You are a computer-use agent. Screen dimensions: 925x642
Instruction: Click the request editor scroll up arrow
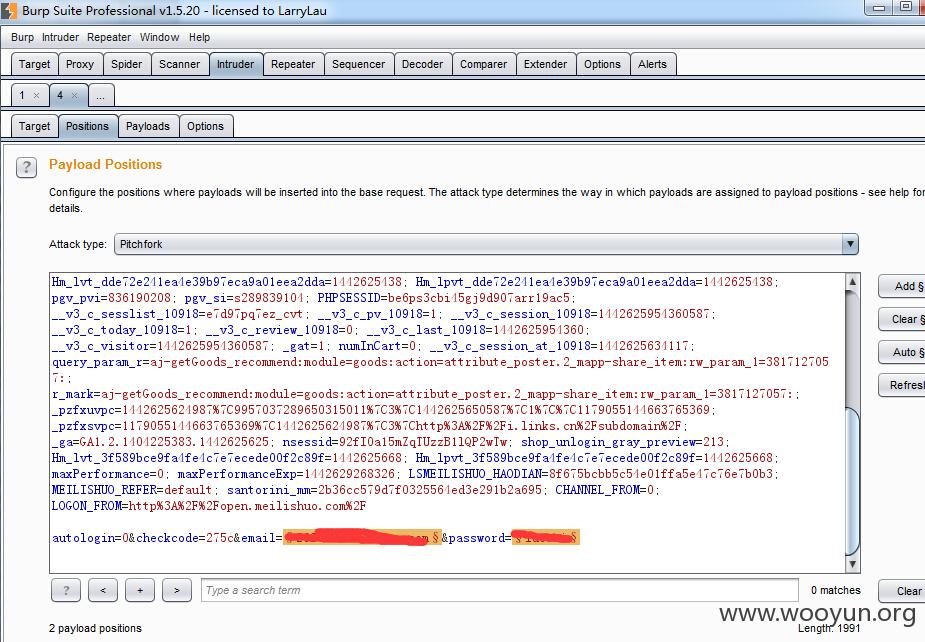tap(852, 281)
